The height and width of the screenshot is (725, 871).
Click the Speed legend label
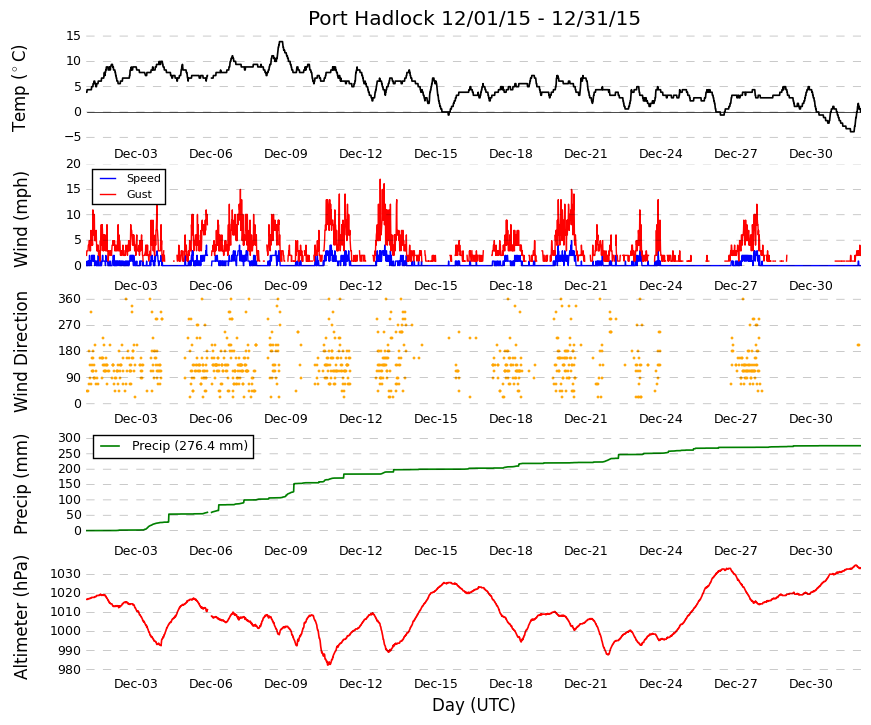(x=143, y=178)
